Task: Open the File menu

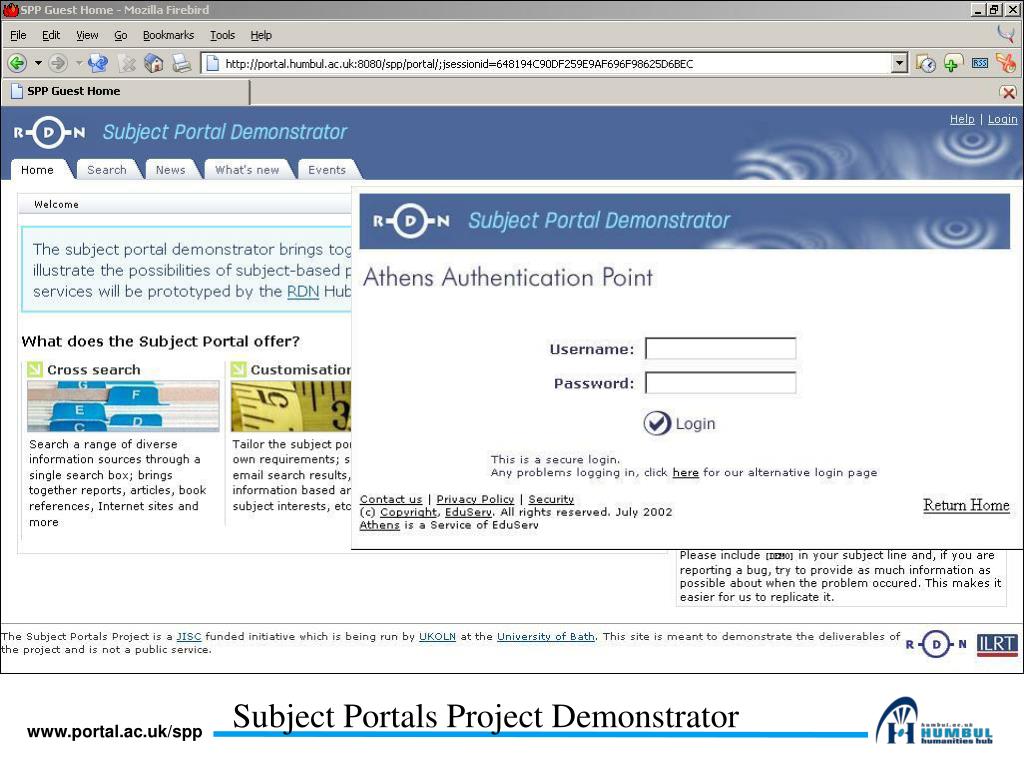Action: (x=18, y=35)
